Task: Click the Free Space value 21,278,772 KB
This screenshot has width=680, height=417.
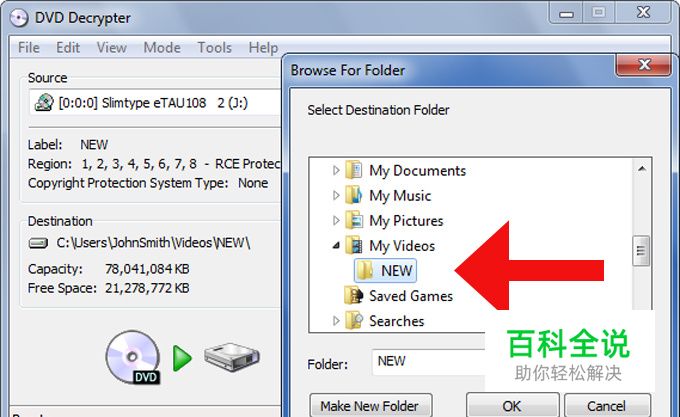Action: (x=147, y=288)
